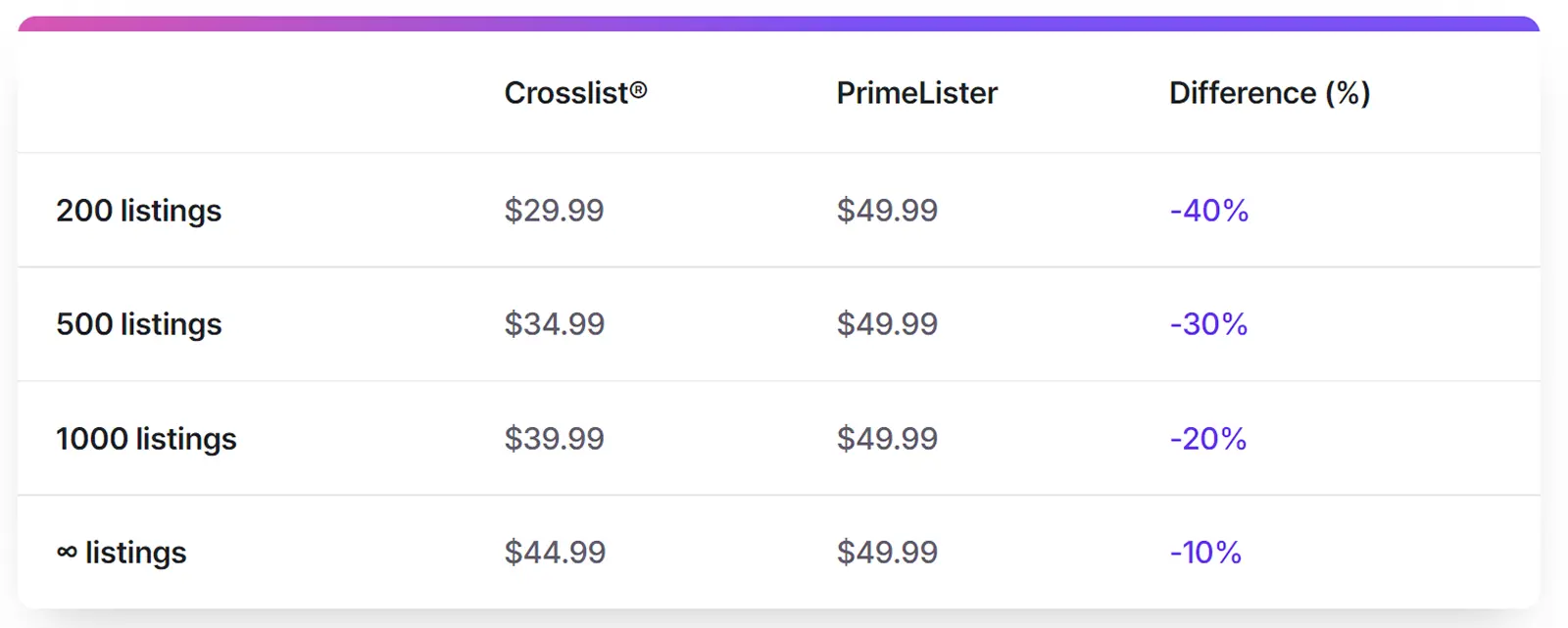Click the -30% difference value

(x=1208, y=324)
